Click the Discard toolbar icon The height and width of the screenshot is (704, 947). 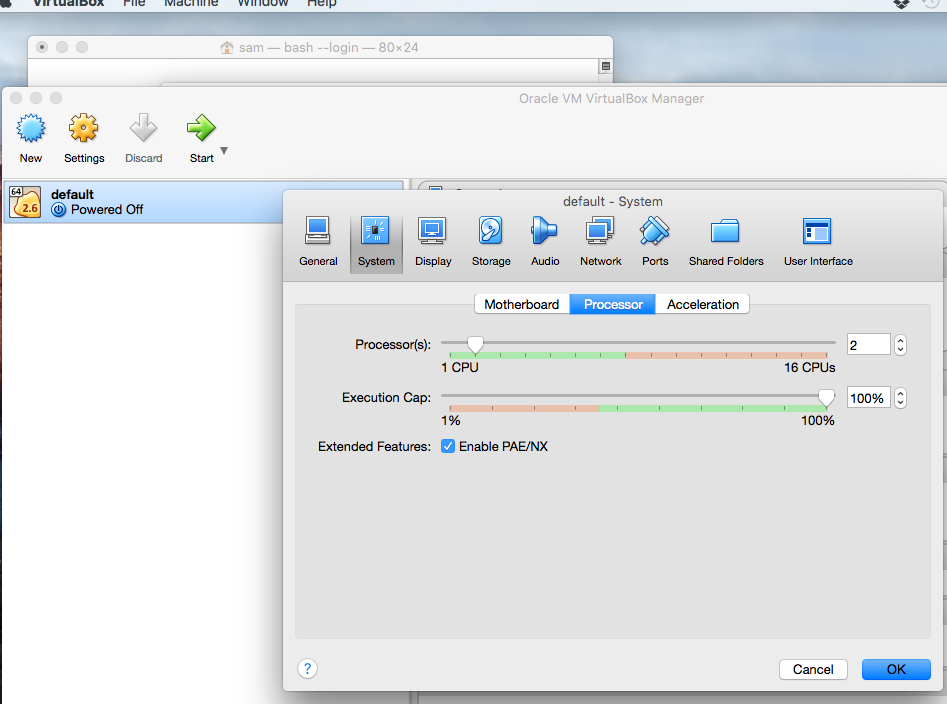143,127
